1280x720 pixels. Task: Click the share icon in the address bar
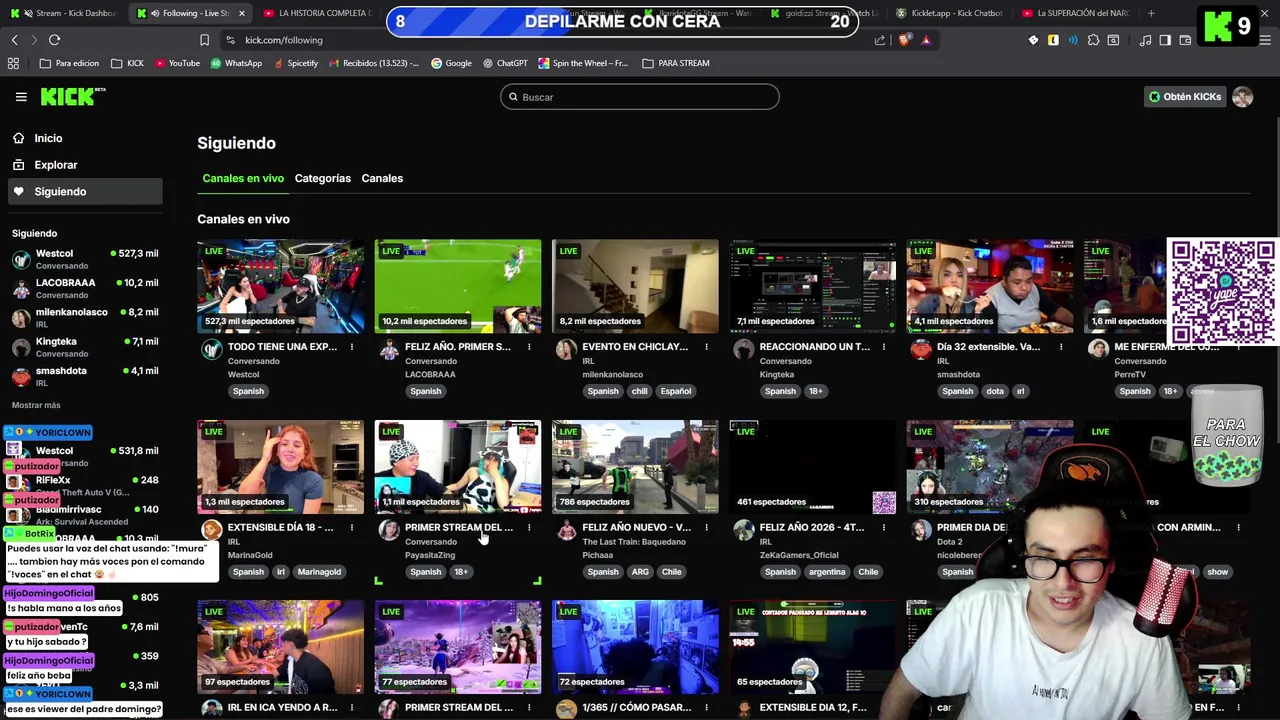click(880, 40)
